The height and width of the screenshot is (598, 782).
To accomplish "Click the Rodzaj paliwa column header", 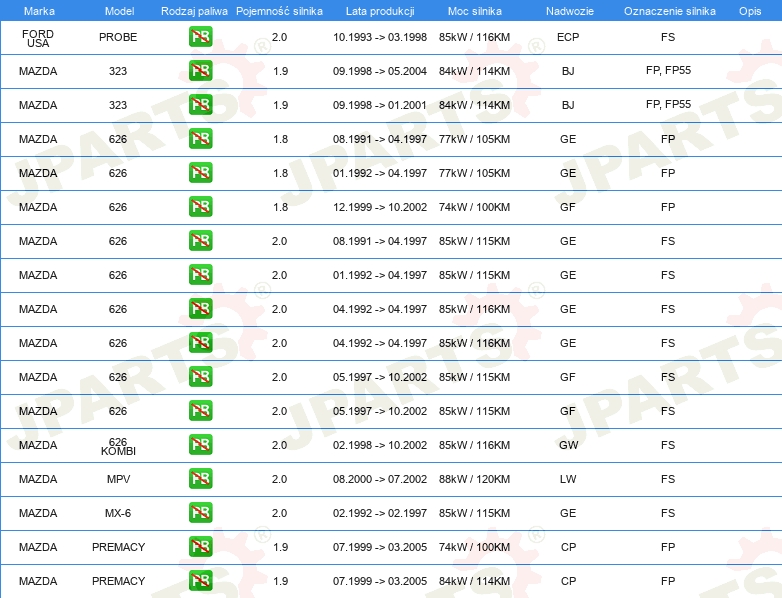I will pos(194,11).
